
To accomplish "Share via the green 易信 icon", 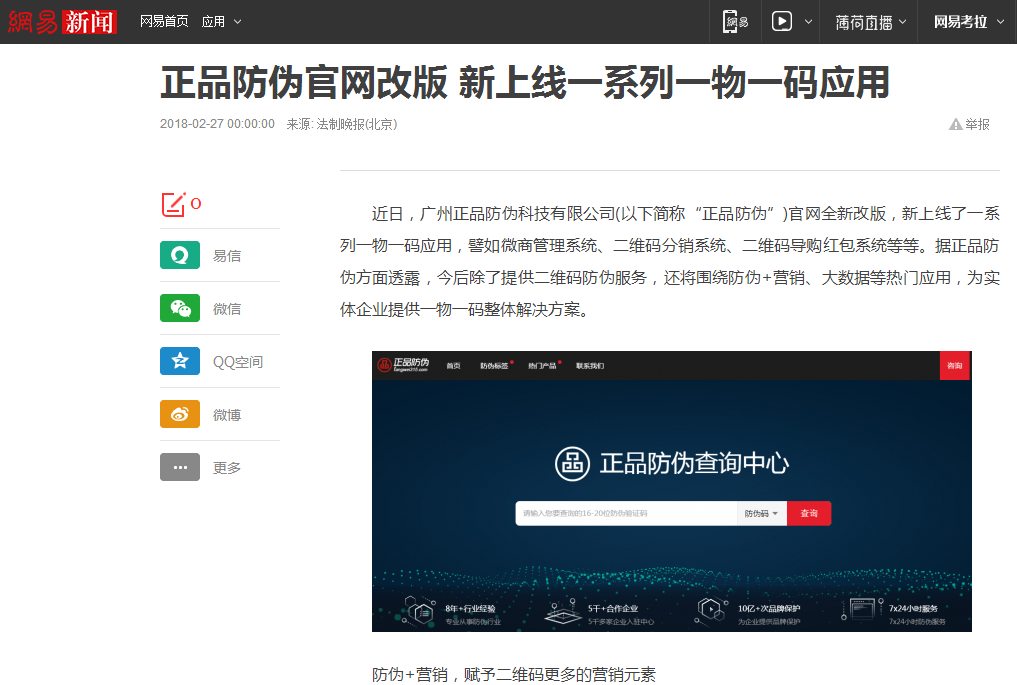I will point(180,255).
